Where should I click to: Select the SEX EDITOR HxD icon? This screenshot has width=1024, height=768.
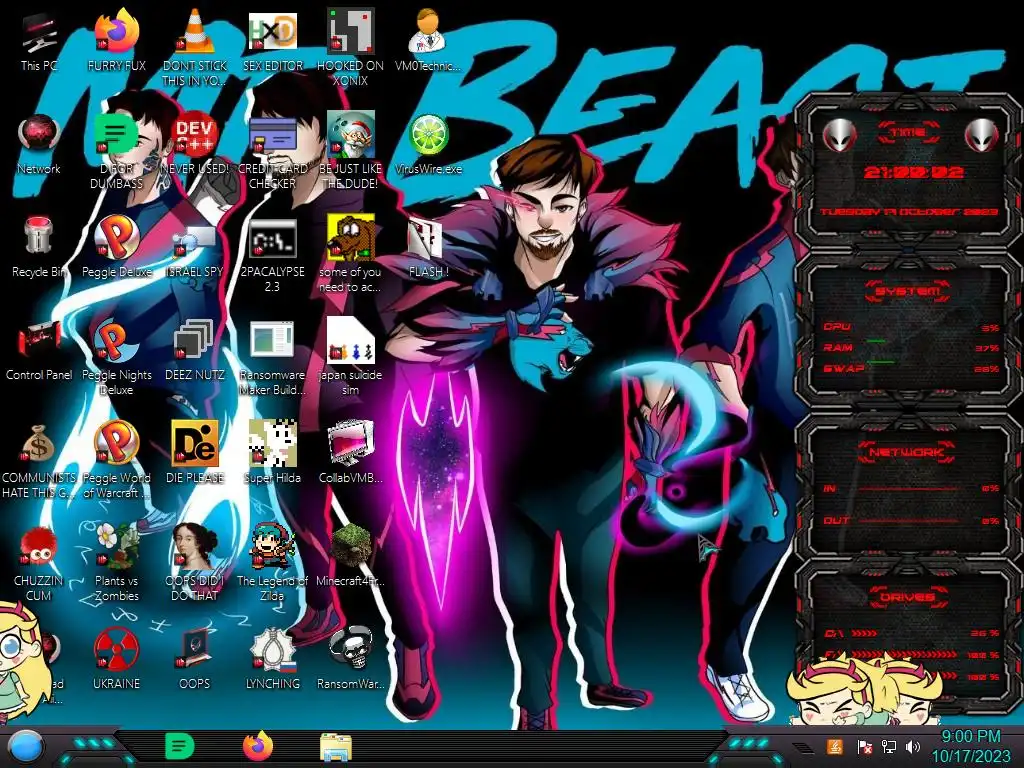272,40
